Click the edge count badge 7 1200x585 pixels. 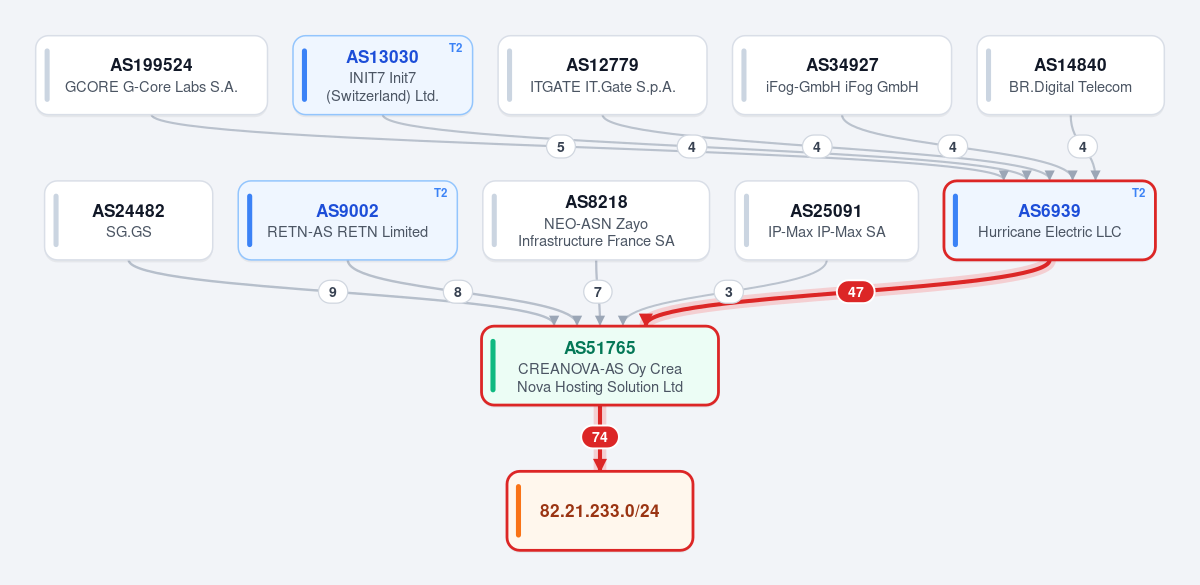point(598,292)
